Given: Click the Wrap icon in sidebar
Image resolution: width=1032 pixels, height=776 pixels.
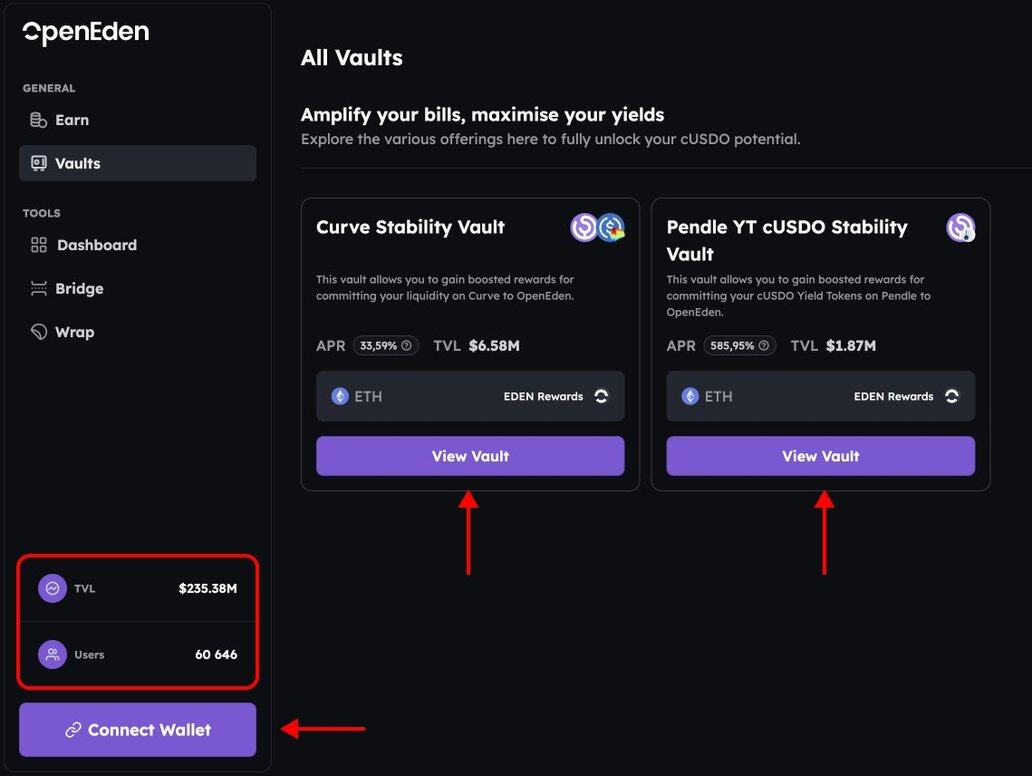Looking at the screenshot, I should click(x=39, y=332).
